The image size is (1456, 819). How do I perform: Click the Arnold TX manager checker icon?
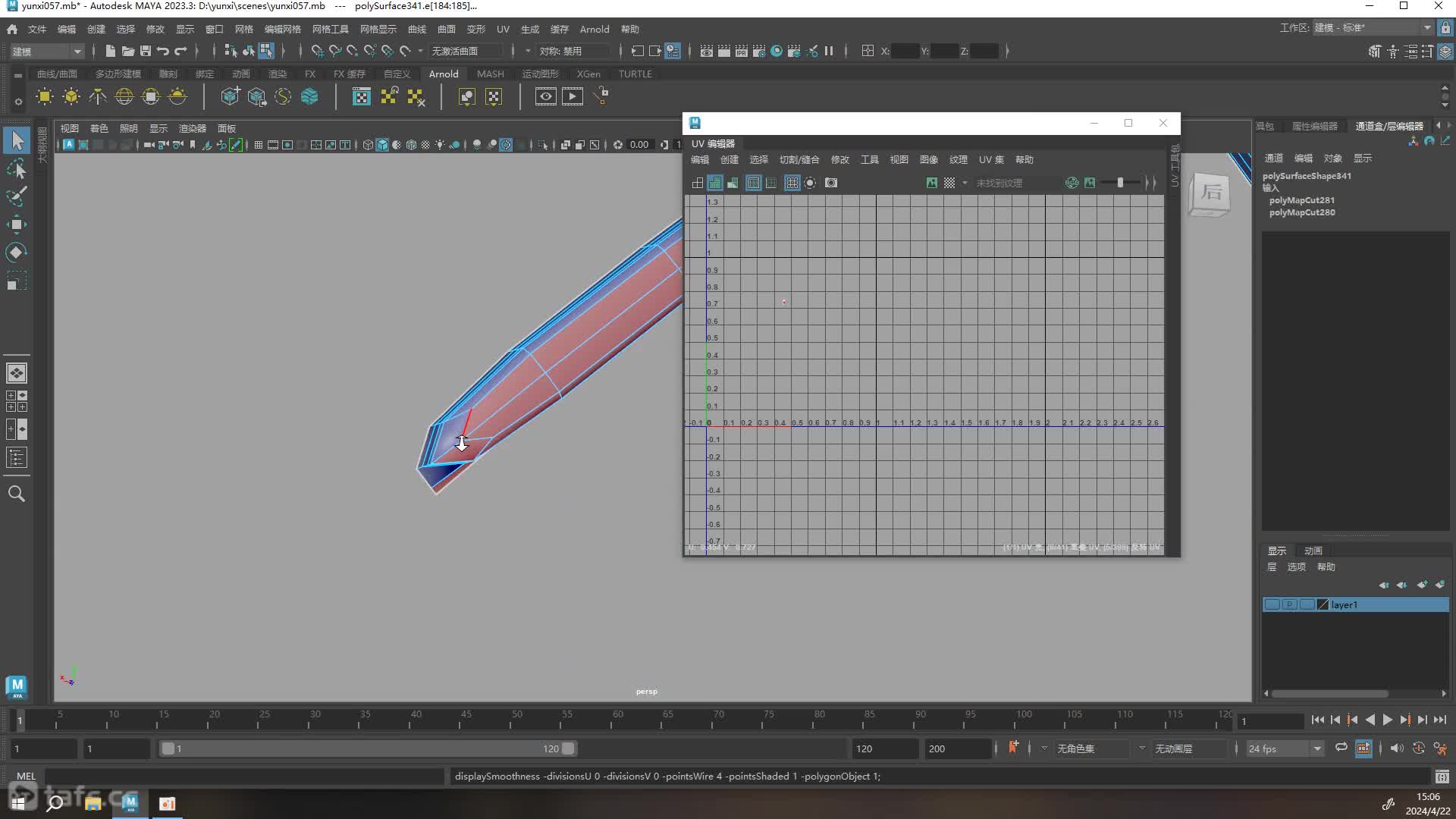[x=362, y=96]
